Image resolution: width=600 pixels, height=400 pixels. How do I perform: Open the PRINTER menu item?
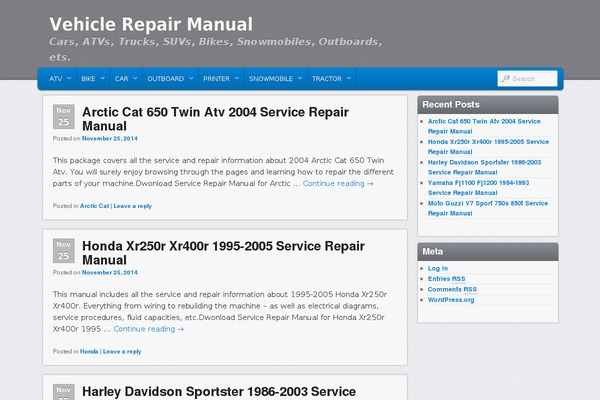click(217, 78)
